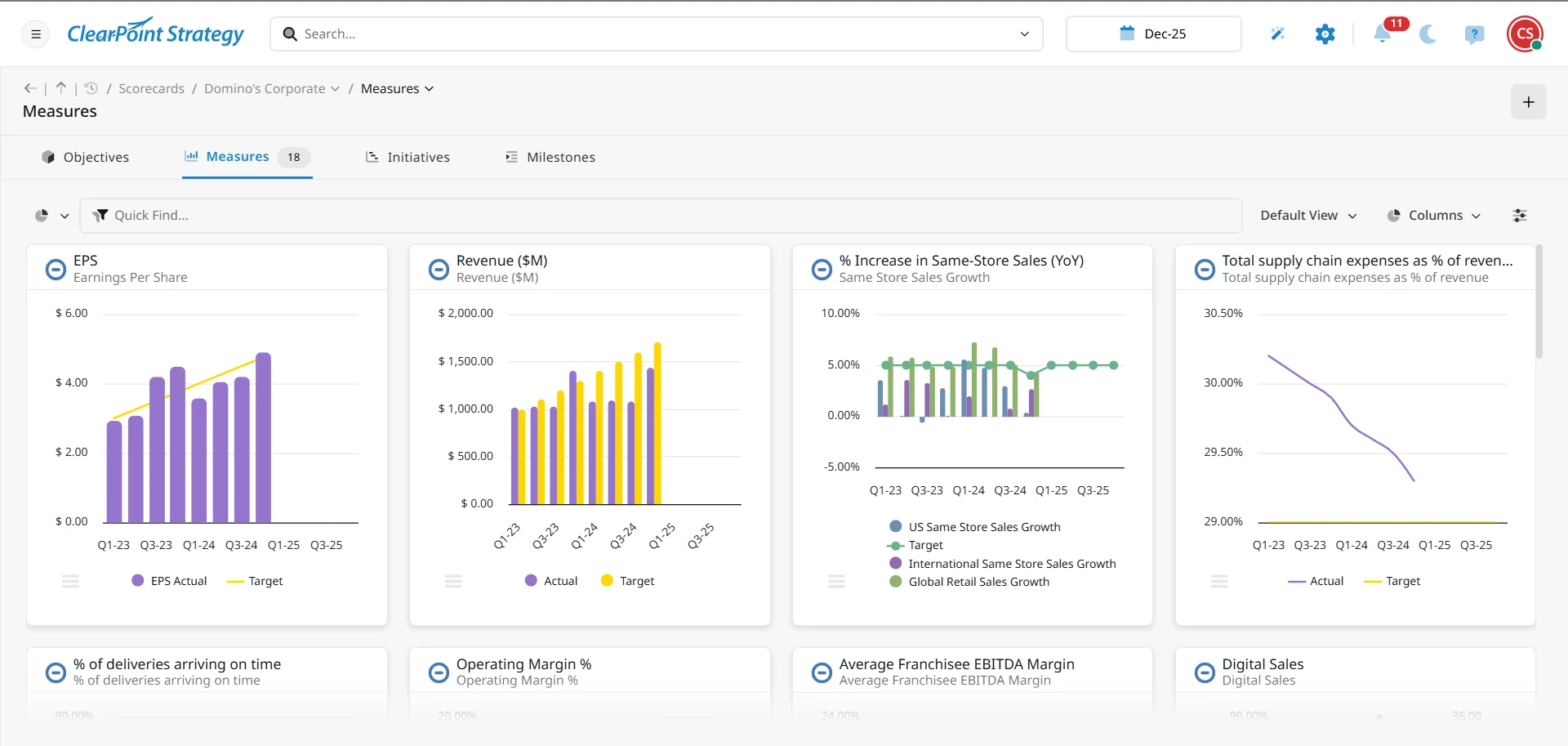Screen dimensions: 1568x746
Task: Click the Scorecards breadcrumb link
Action: pos(151,89)
